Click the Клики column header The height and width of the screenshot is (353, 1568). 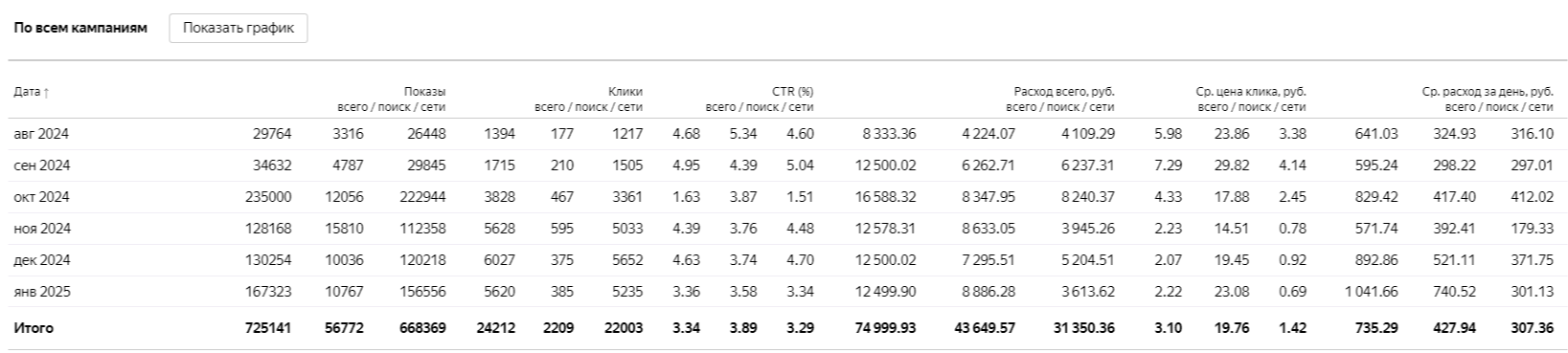coord(625,92)
